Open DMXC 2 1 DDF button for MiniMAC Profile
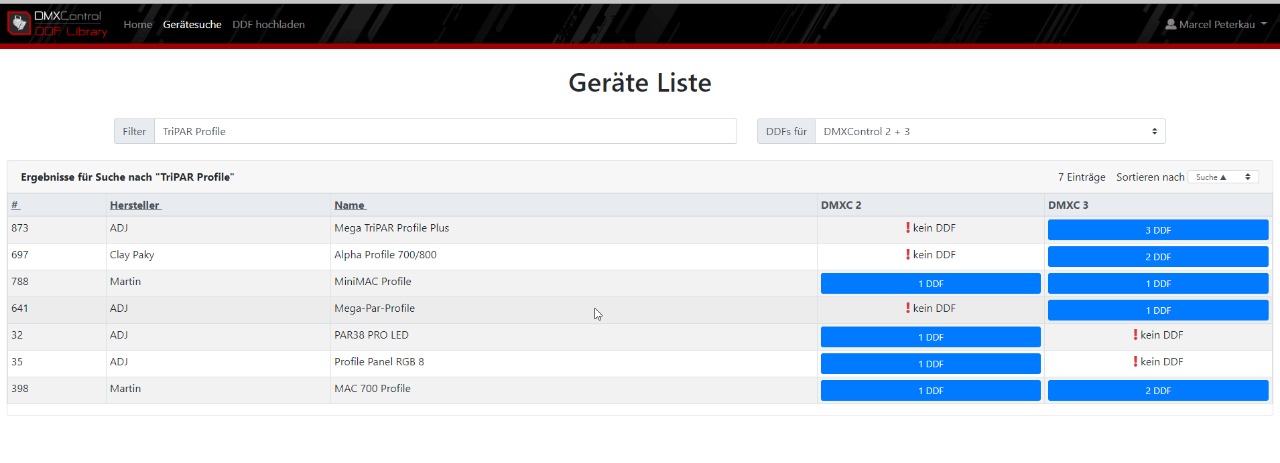The width and height of the screenshot is (1280, 463). [930, 284]
